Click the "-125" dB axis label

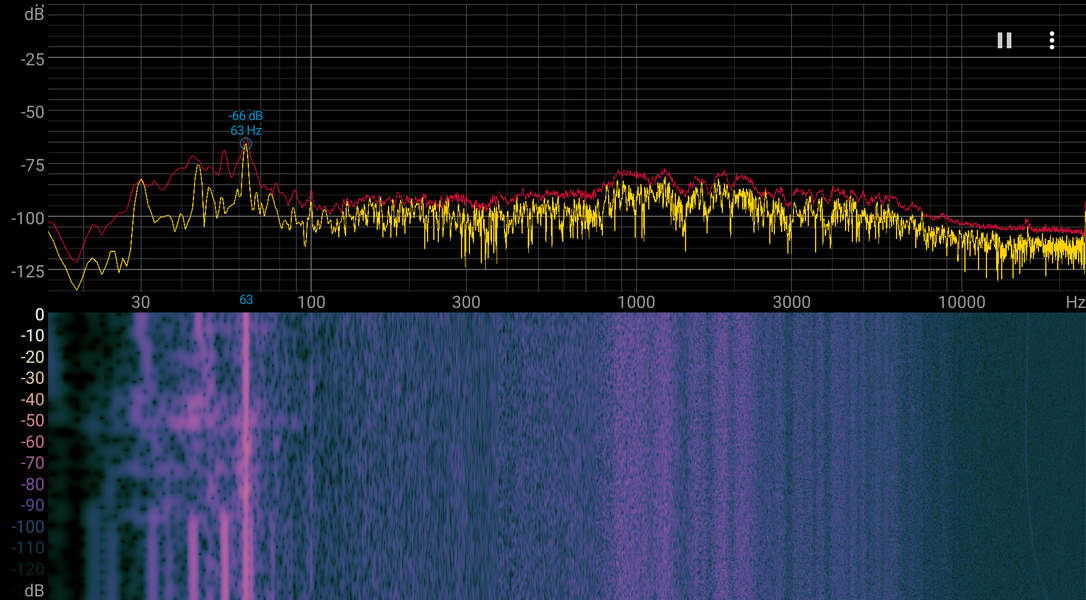click(x=28, y=271)
